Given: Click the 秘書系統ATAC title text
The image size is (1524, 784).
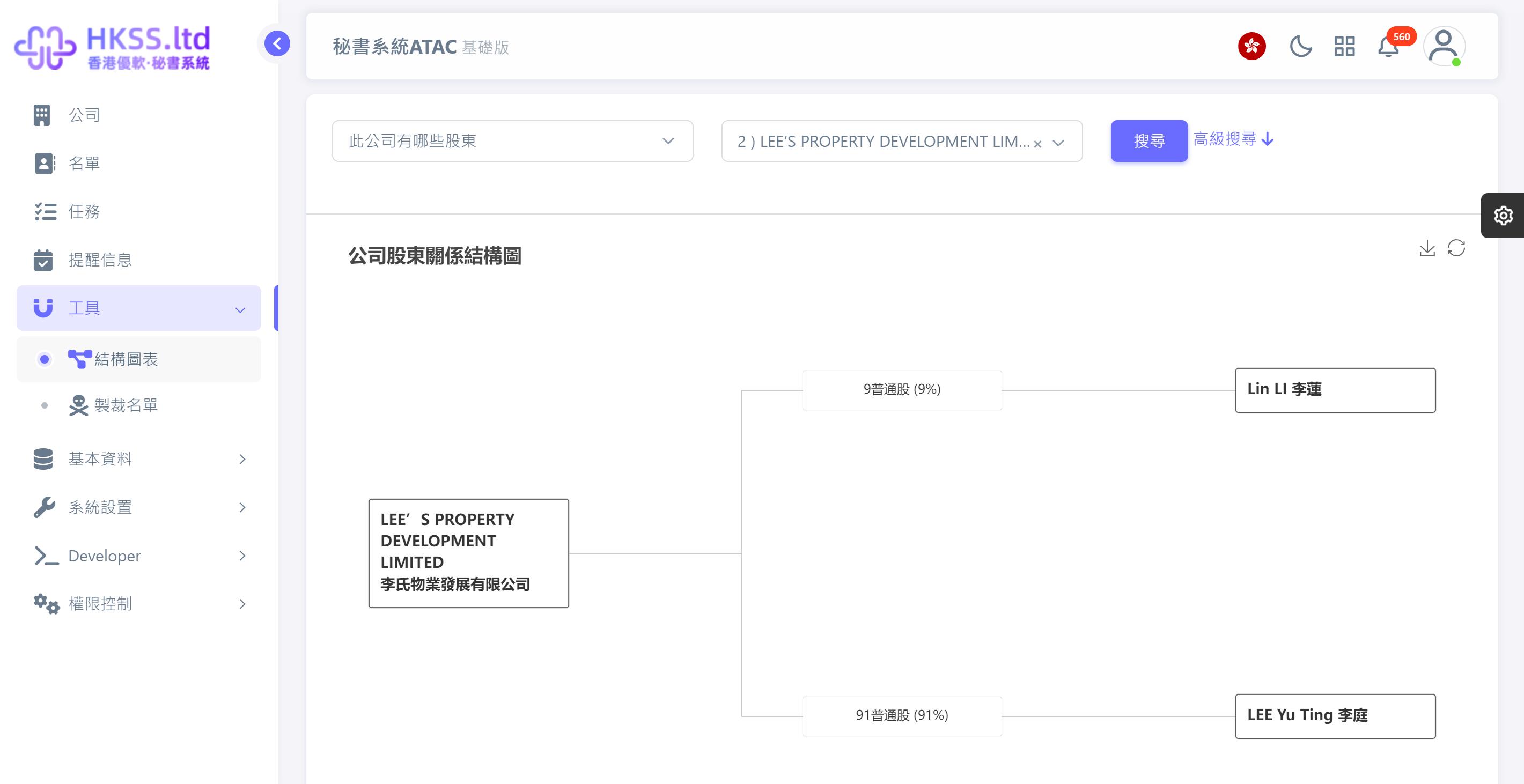Looking at the screenshot, I should (x=394, y=47).
